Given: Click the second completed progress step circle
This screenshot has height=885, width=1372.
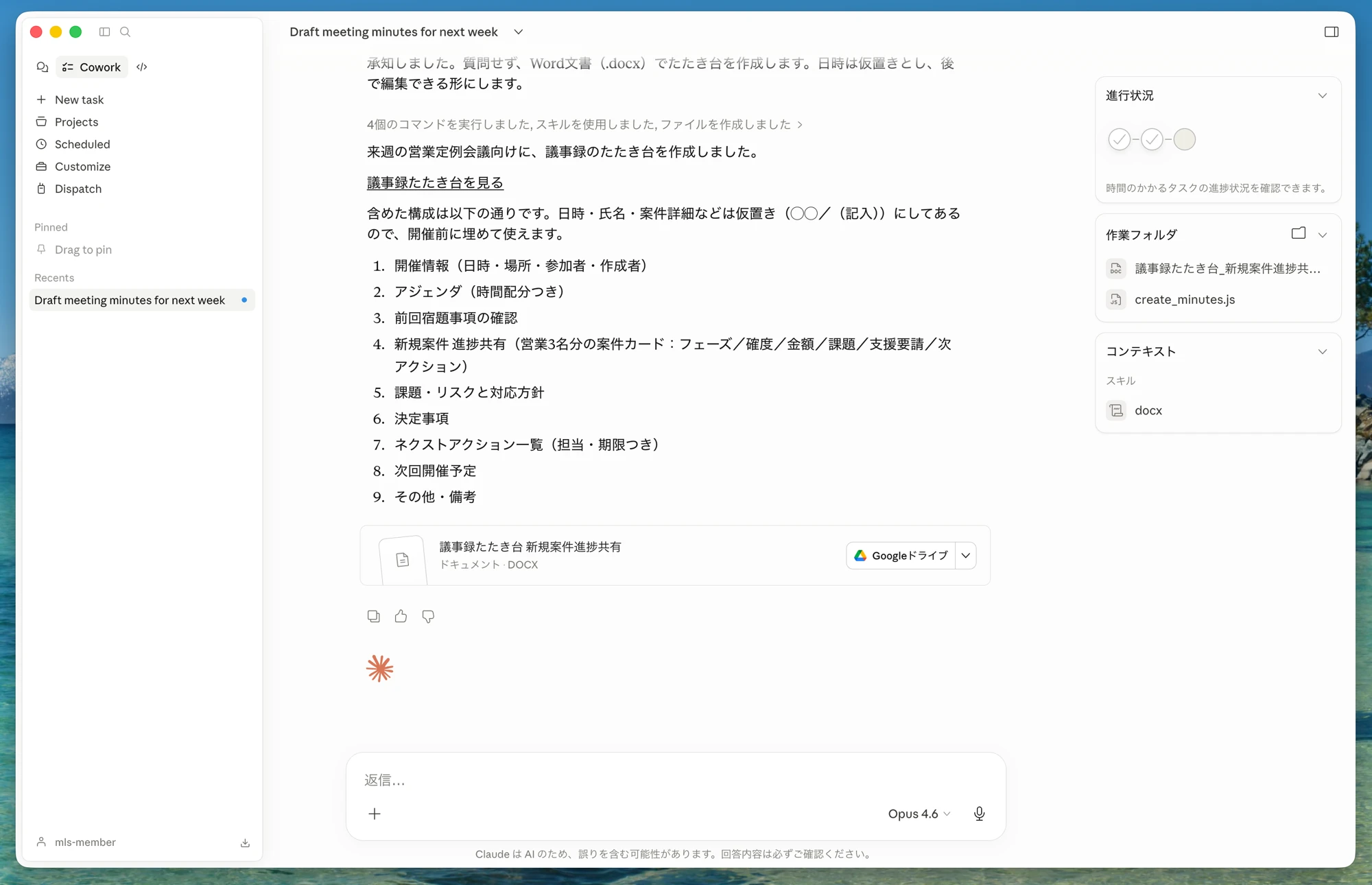Looking at the screenshot, I should coord(1152,139).
